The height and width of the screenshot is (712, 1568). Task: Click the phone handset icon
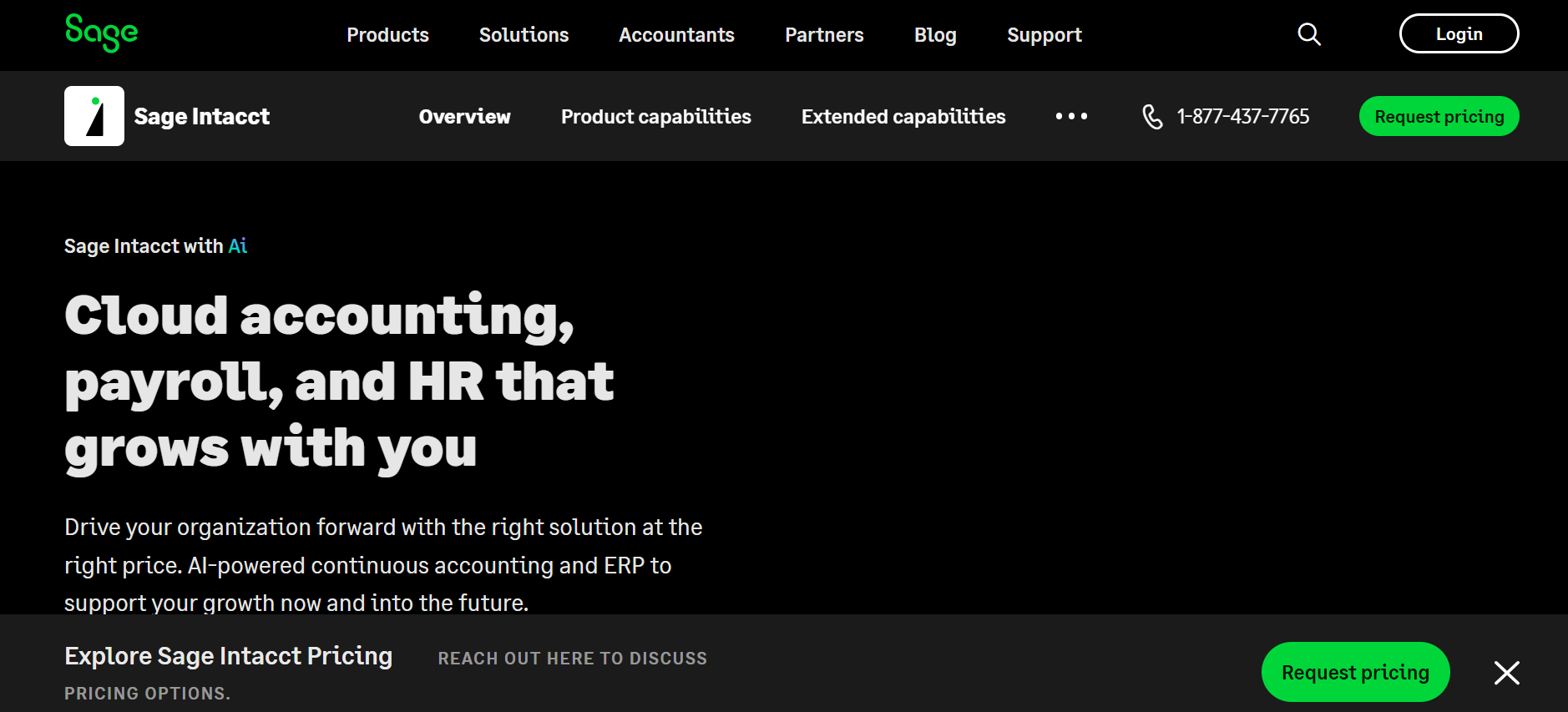coord(1152,117)
